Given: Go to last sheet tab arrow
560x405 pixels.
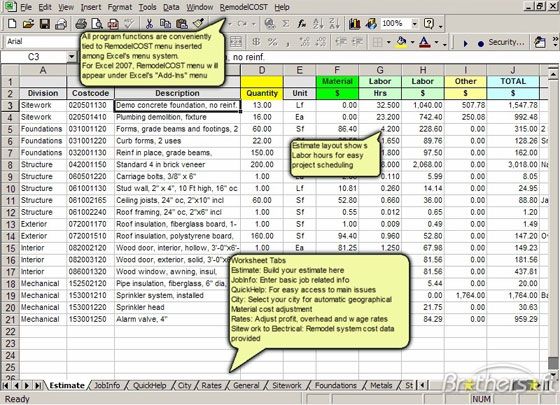Looking at the screenshot, I should coord(38,385).
